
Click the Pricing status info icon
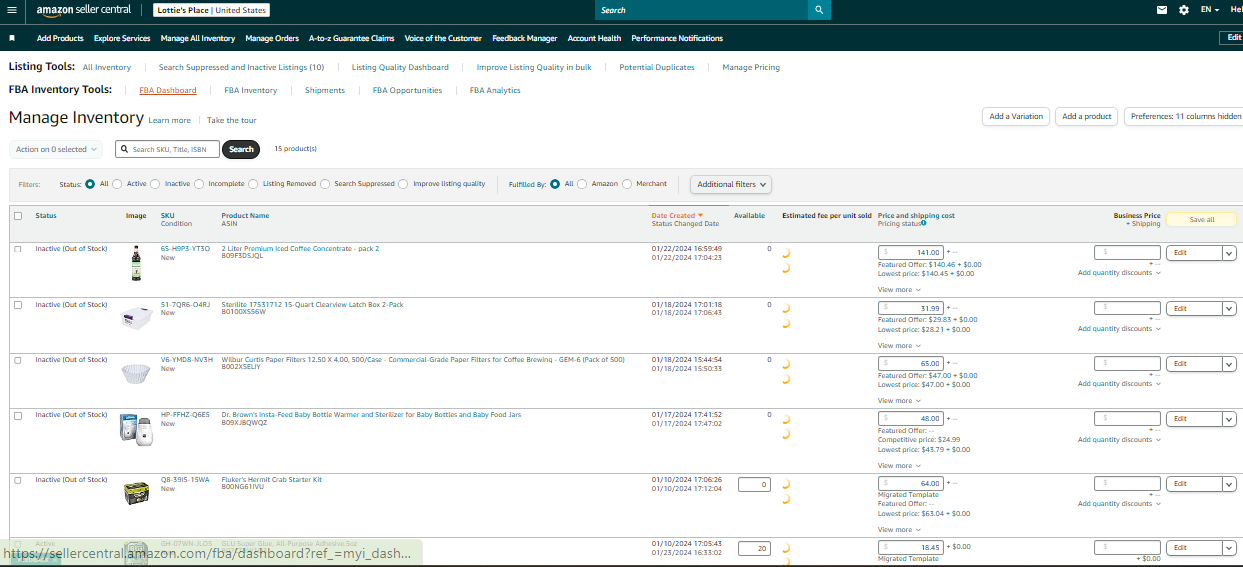pos(923,223)
